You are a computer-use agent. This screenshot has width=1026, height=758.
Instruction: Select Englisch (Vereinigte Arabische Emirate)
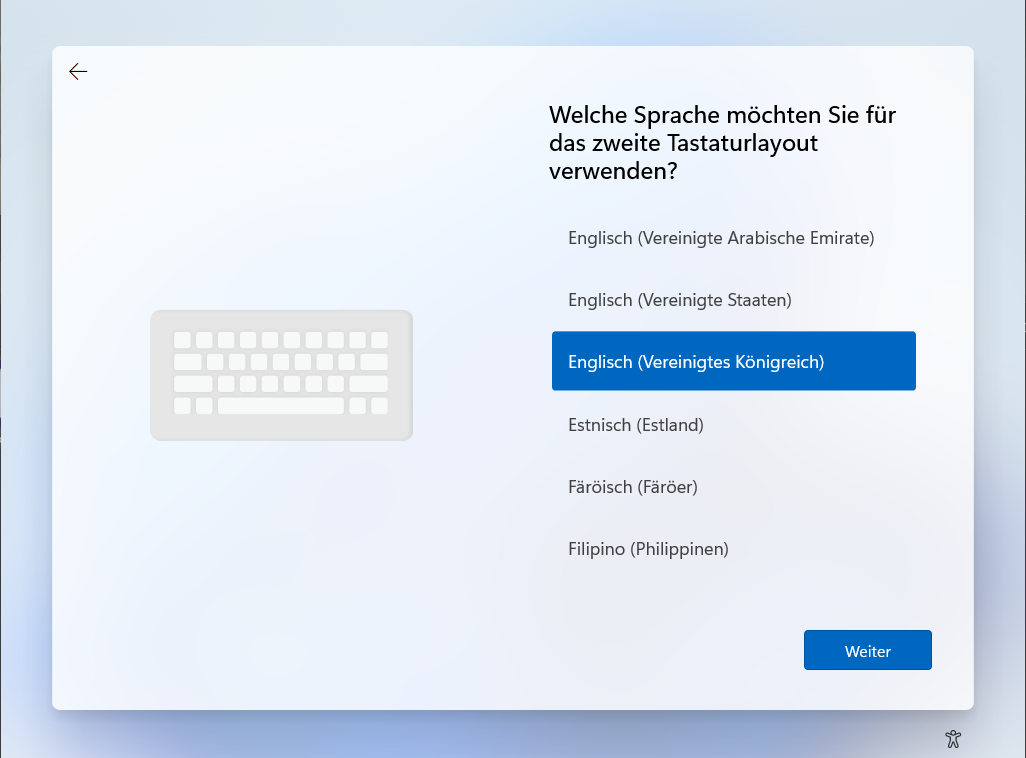721,238
